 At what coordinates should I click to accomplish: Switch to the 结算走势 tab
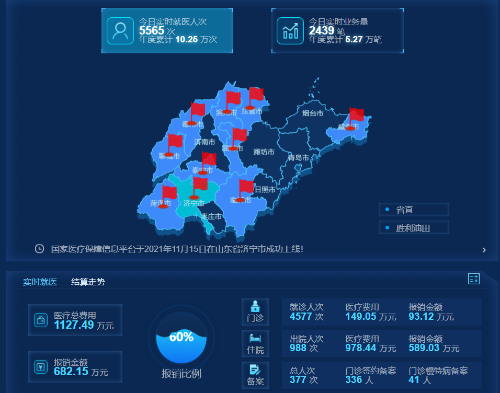coord(88,282)
